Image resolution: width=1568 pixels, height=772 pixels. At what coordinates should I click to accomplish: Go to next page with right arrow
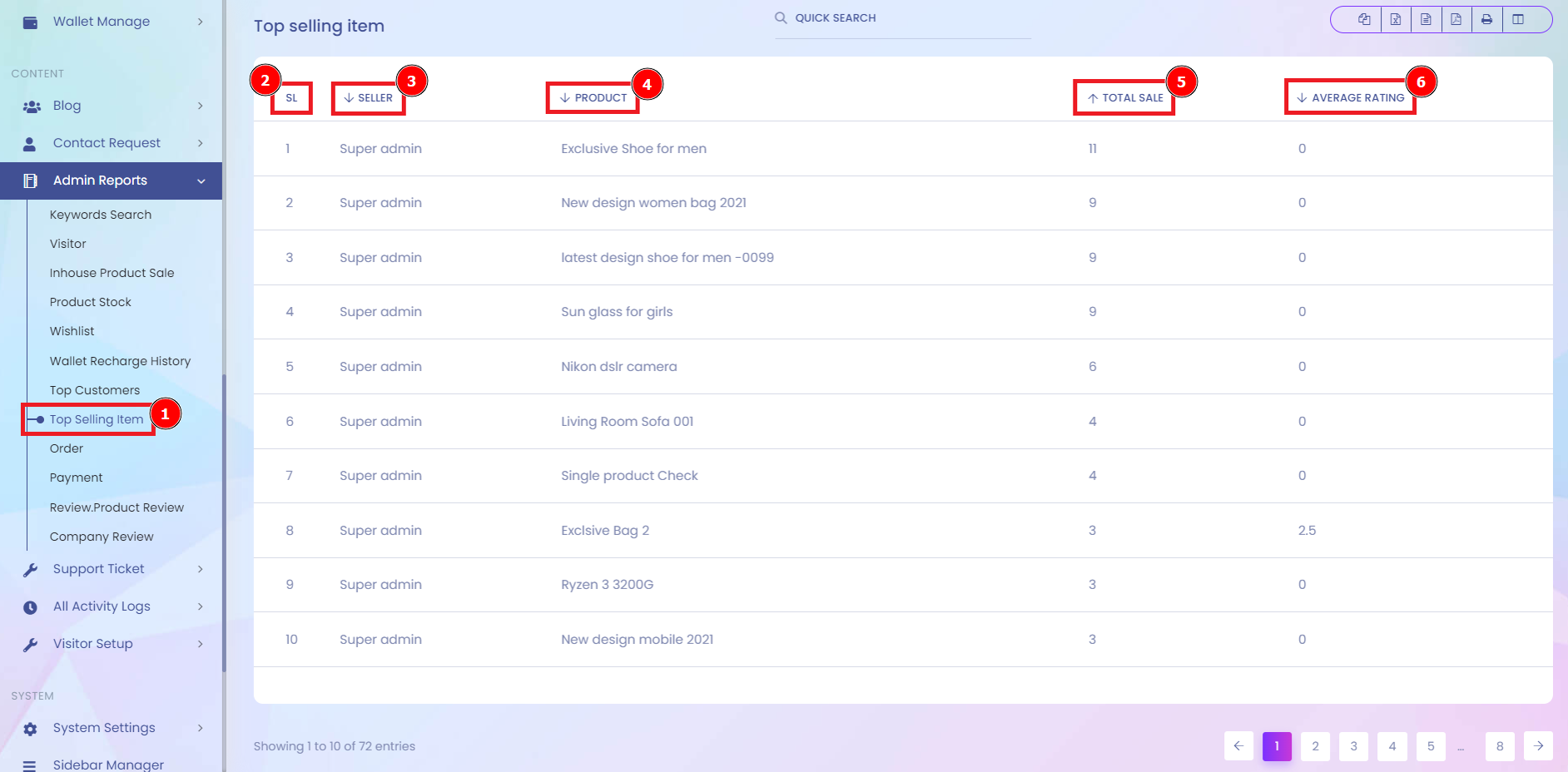(x=1538, y=746)
